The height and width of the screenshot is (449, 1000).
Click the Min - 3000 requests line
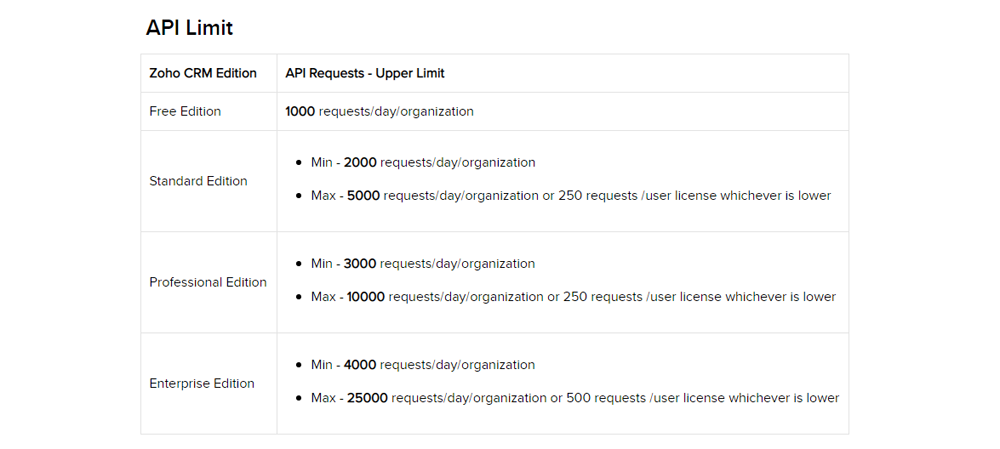coord(423,264)
